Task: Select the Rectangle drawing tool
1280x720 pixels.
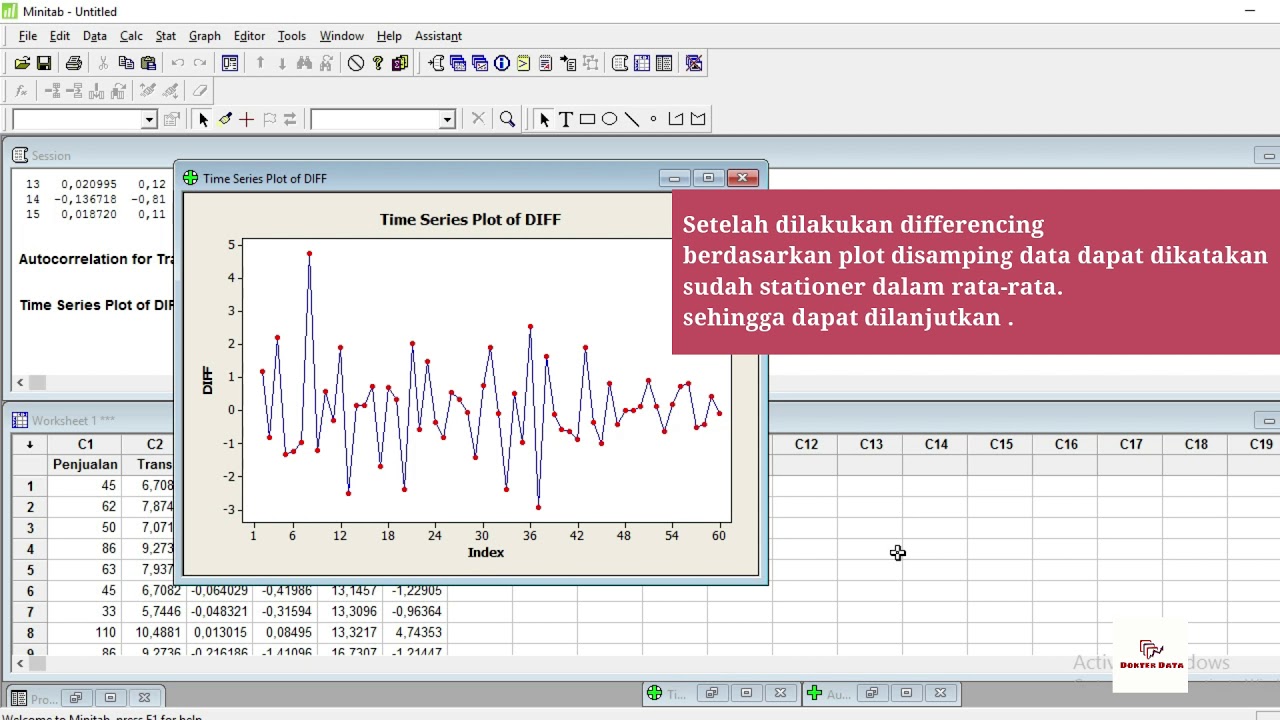Action: pos(588,119)
